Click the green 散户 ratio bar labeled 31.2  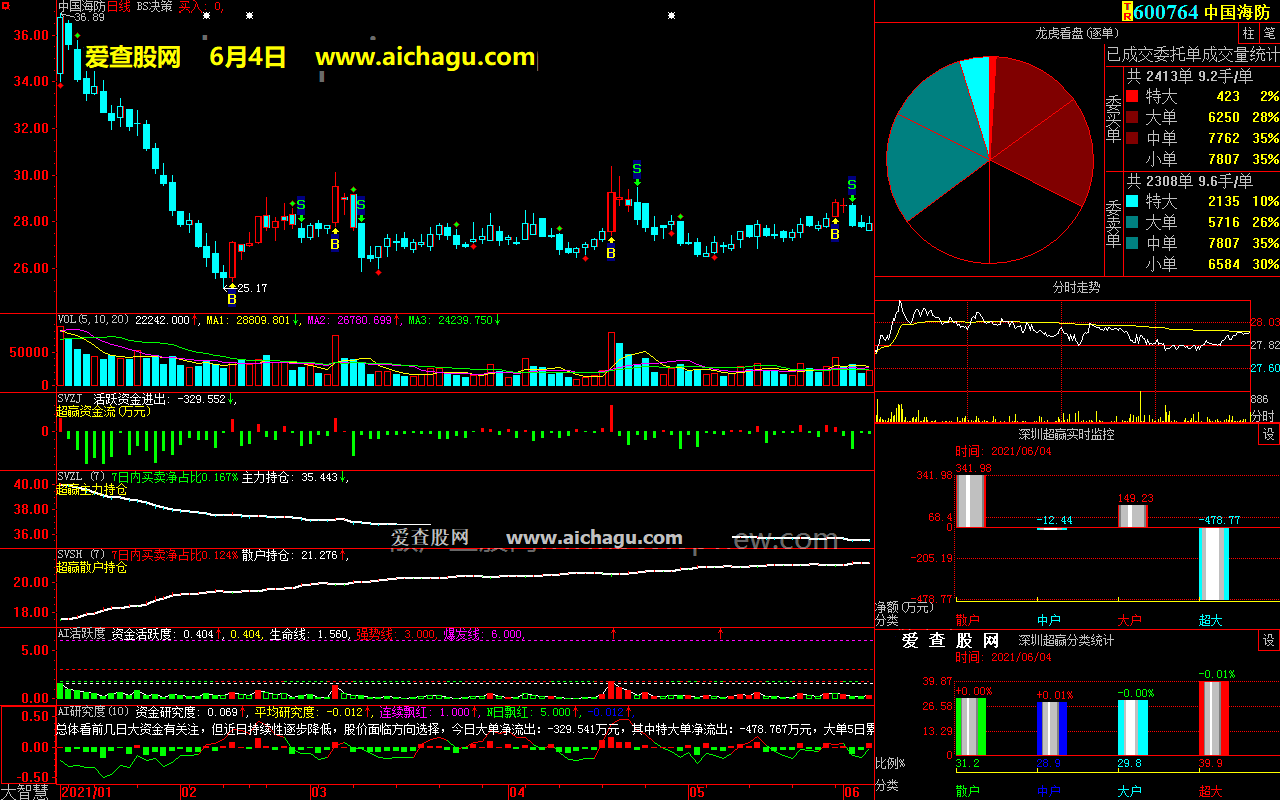coord(970,727)
